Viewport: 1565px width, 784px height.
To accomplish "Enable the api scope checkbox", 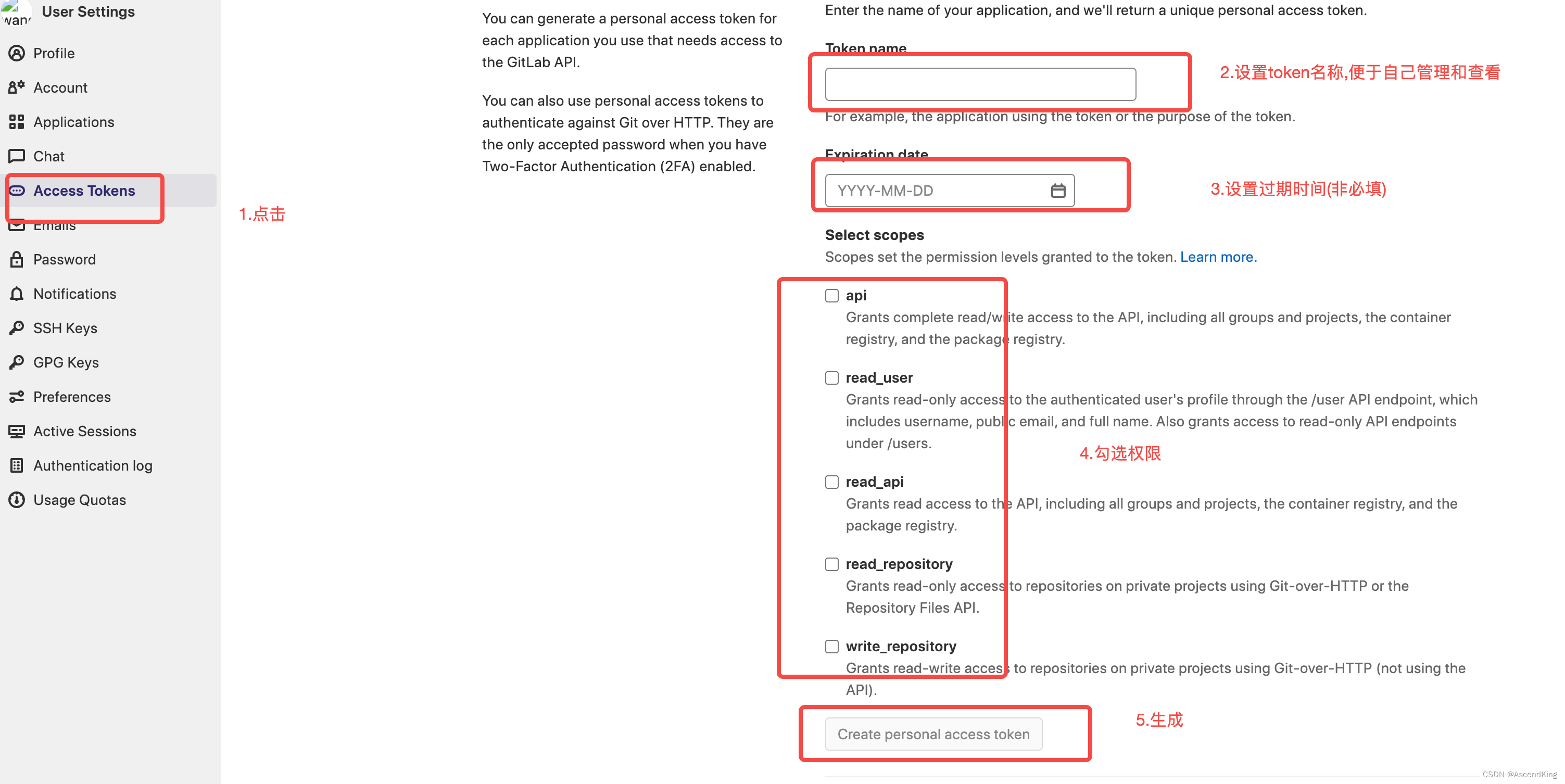I will click(x=832, y=294).
